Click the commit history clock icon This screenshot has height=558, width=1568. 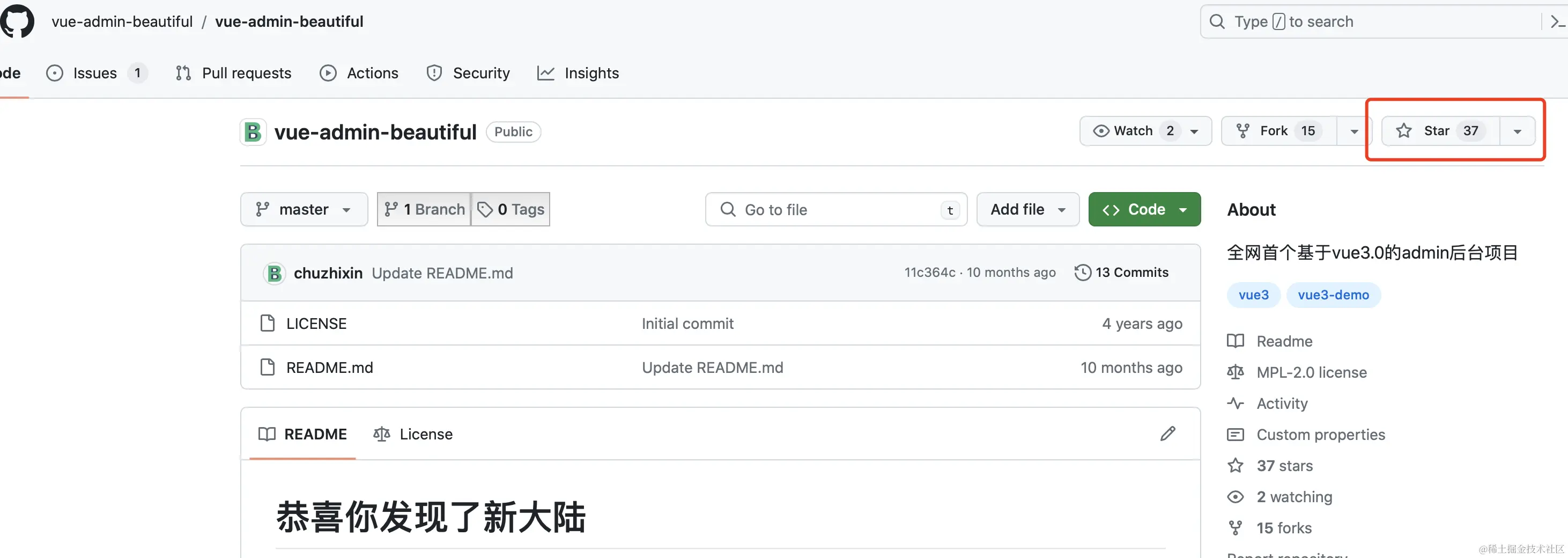tap(1082, 273)
